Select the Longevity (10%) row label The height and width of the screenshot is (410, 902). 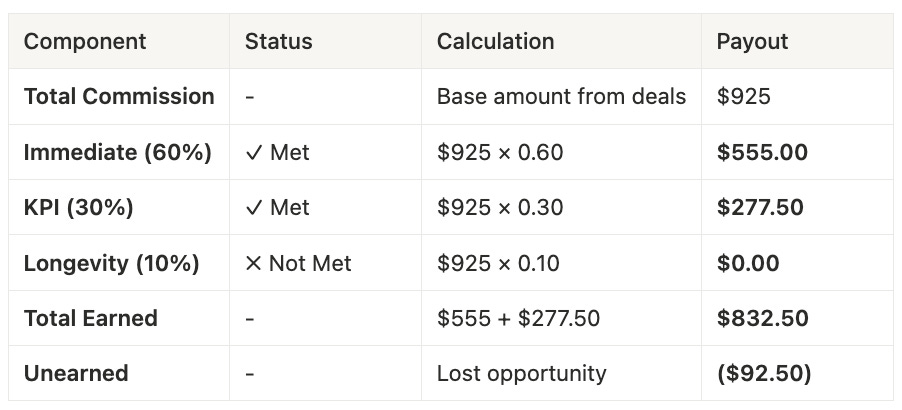(x=111, y=264)
